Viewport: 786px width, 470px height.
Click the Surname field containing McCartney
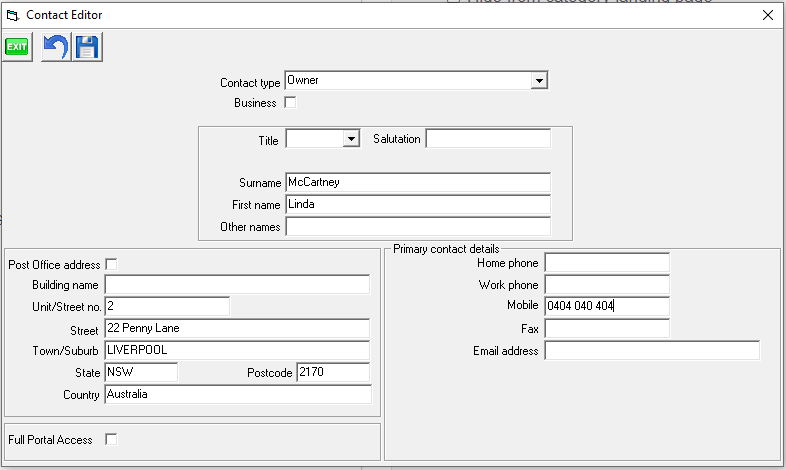point(418,182)
